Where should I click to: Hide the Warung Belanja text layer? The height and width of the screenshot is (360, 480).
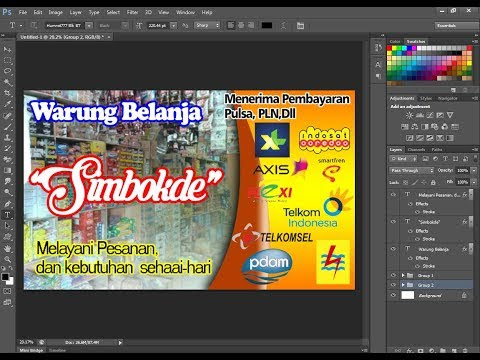click(393, 249)
